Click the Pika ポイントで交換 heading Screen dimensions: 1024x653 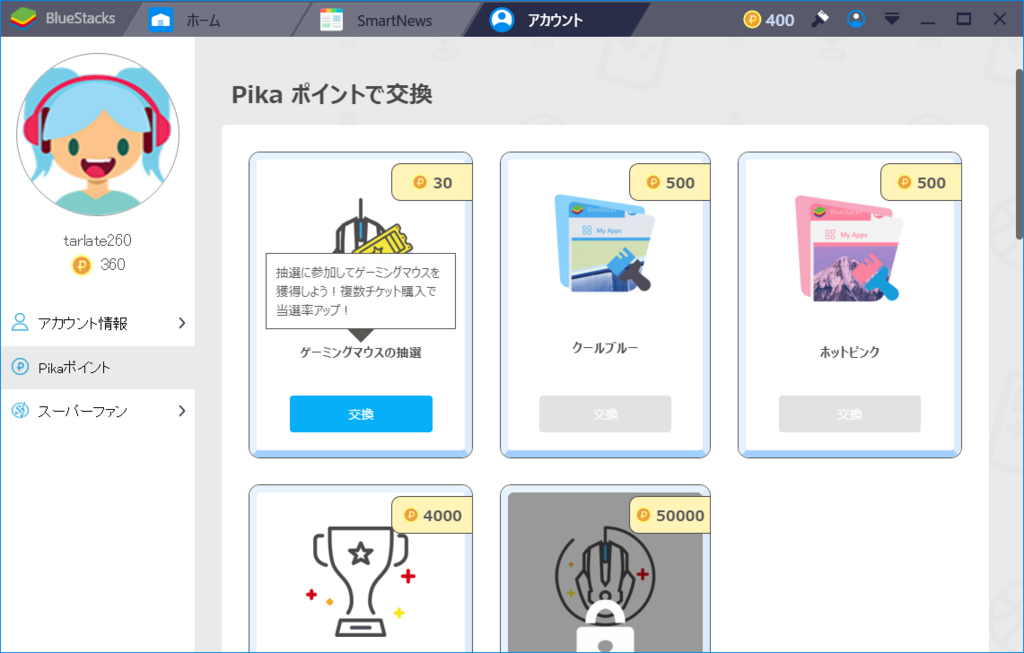point(332,95)
